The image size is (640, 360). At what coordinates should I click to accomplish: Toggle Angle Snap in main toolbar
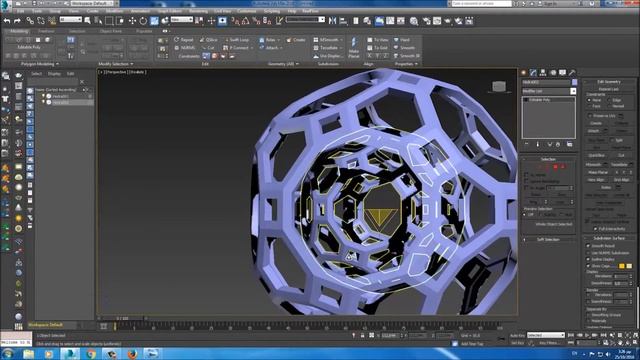(246, 20)
